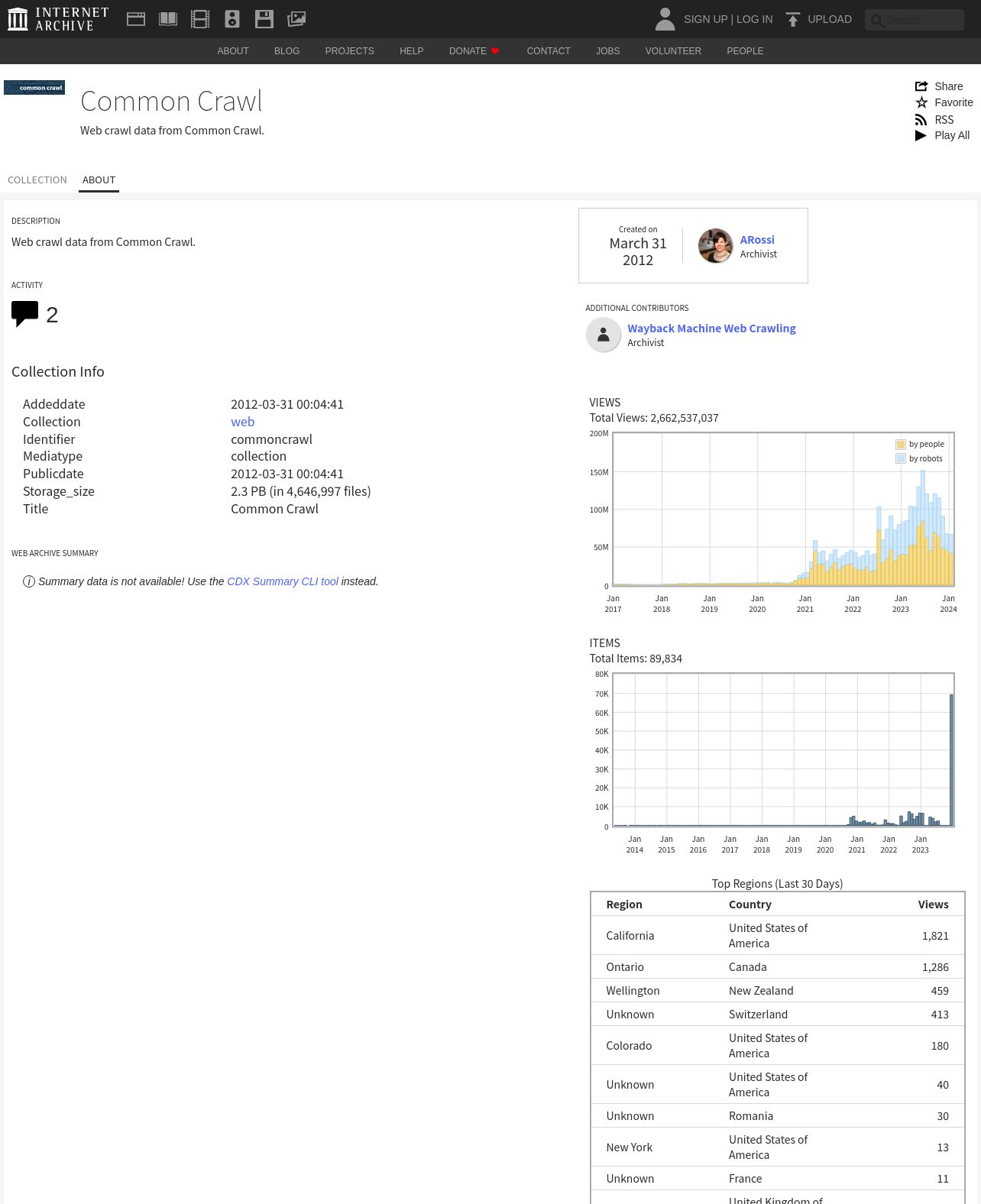Open the Internet Archive home logo

[x=58, y=19]
